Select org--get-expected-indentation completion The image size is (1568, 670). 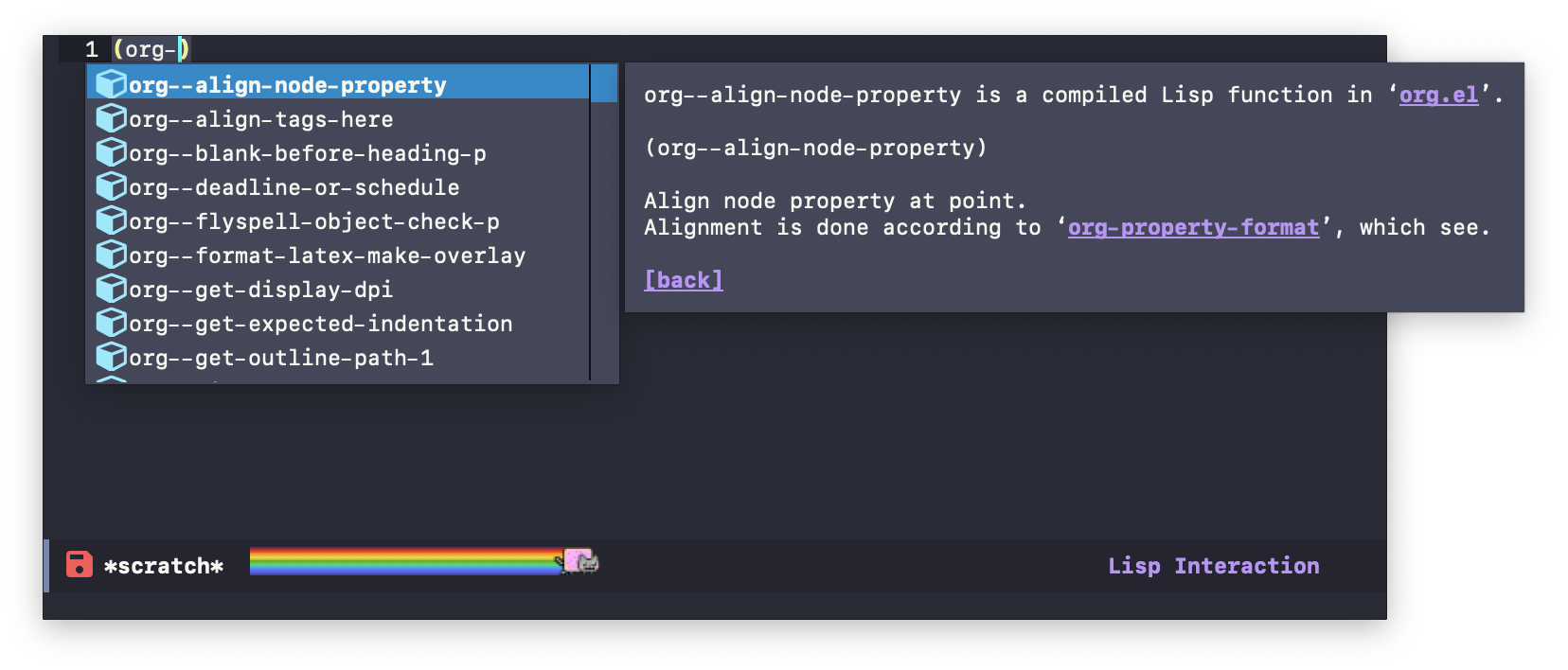click(x=320, y=324)
